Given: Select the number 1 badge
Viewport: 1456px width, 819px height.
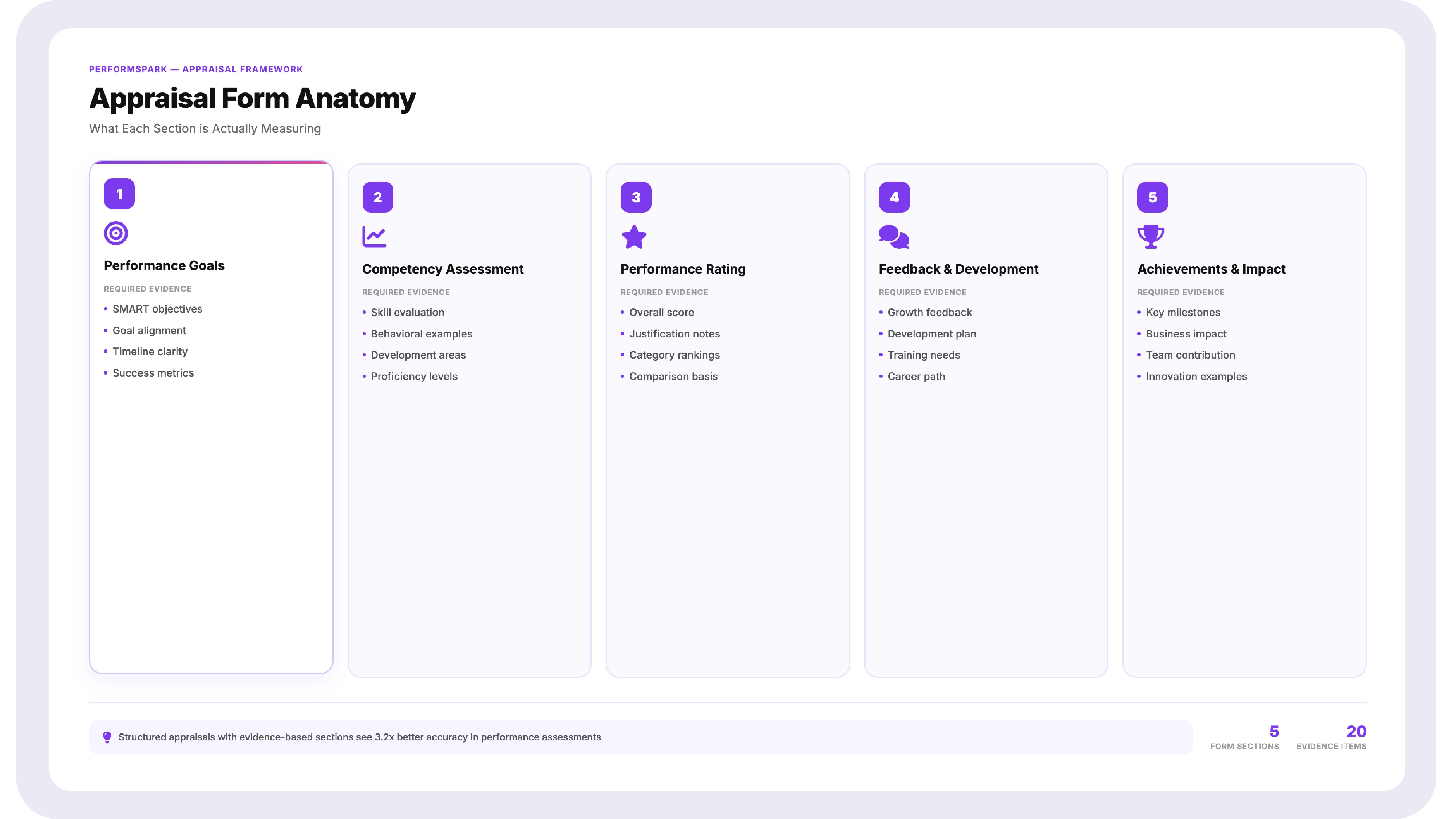Looking at the screenshot, I should [x=119, y=194].
